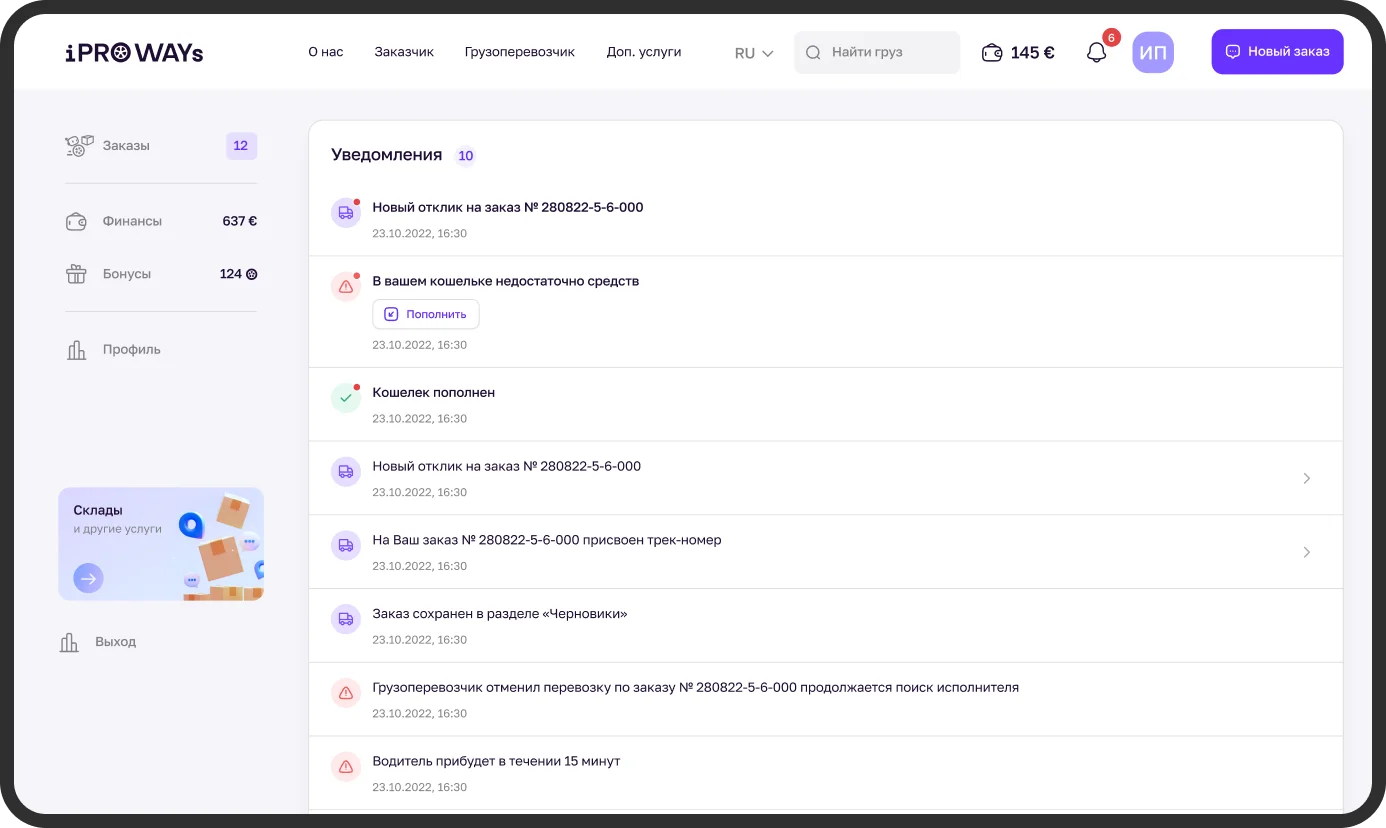Click truck icon beside Заказ сохранен notification

(346, 619)
